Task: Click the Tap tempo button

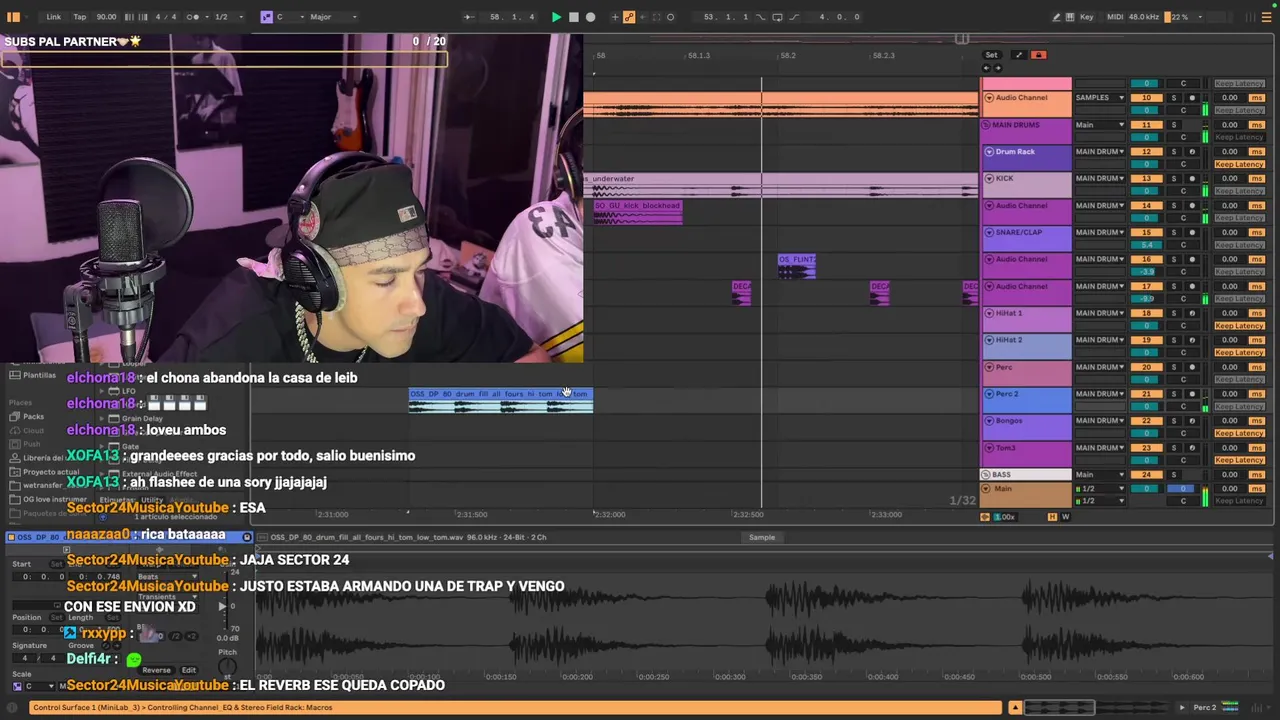Action: [x=80, y=17]
